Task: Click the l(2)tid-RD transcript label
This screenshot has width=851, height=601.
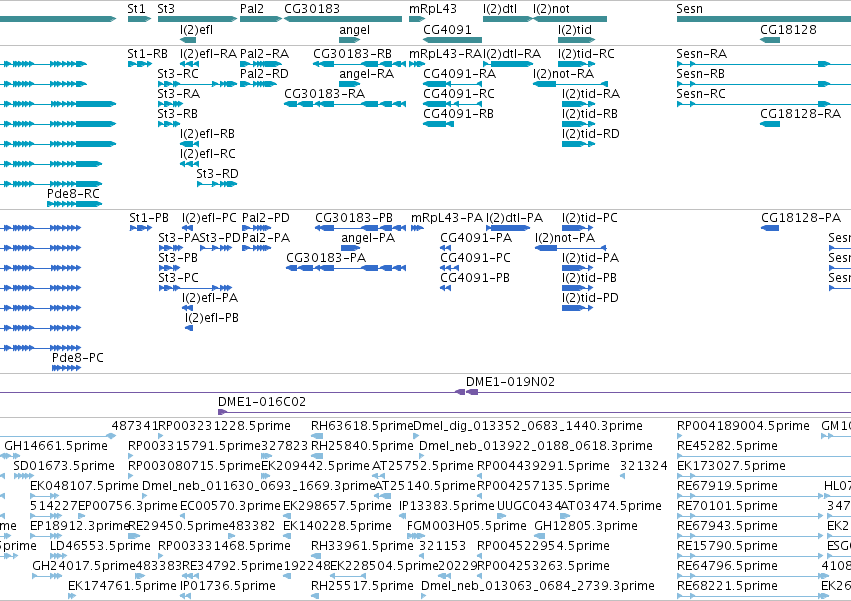Action: (590, 134)
